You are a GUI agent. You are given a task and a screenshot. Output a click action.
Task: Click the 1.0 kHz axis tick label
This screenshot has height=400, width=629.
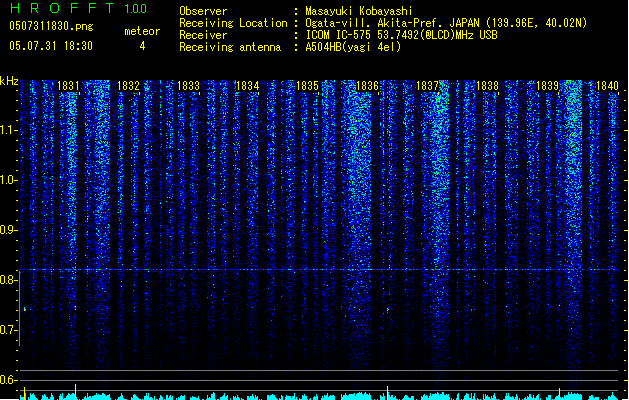(x=8, y=180)
